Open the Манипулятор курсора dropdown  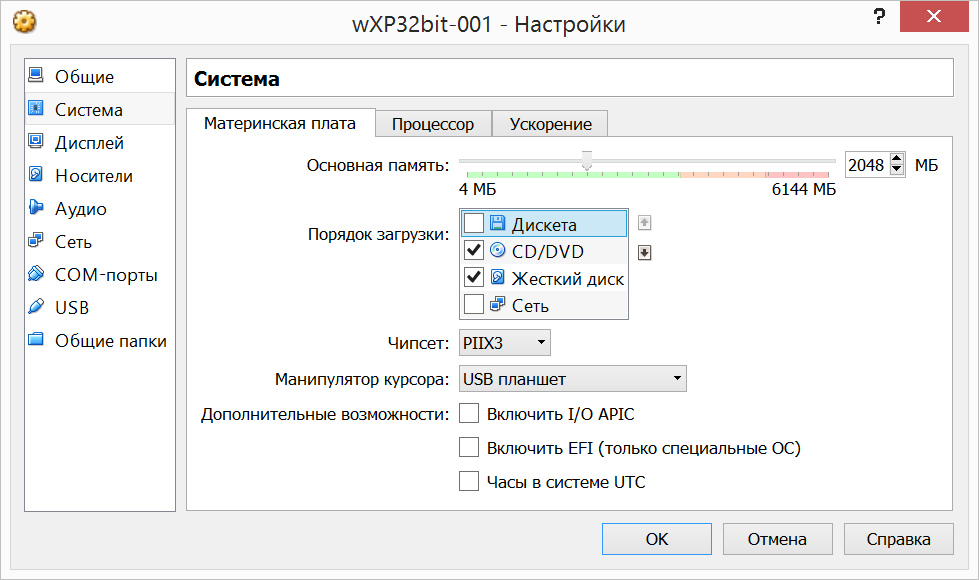click(x=573, y=379)
